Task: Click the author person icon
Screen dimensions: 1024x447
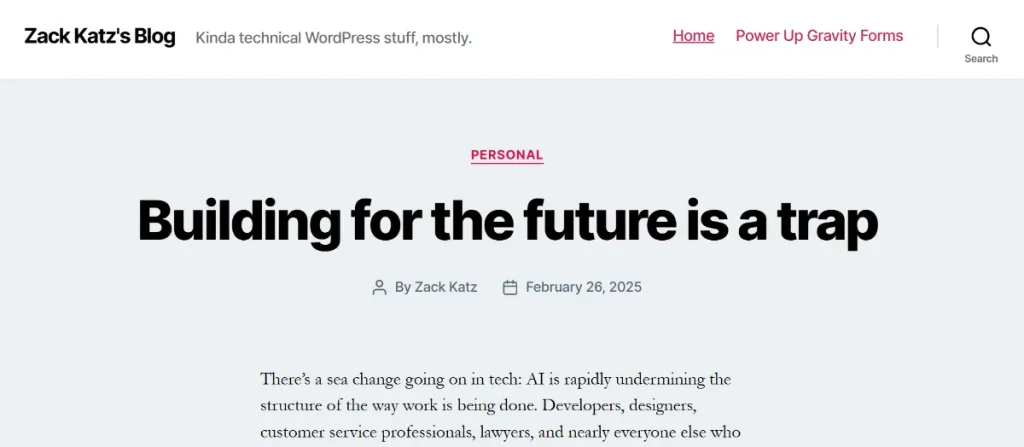Action: tap(379, 287)
